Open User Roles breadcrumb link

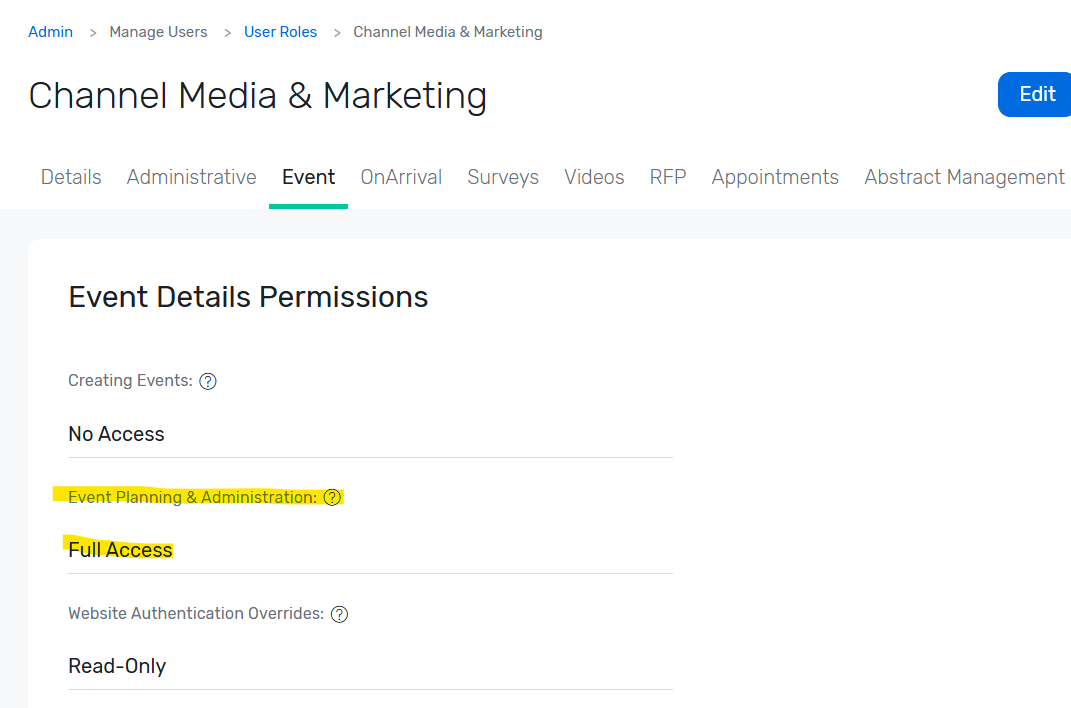point(280,32)
